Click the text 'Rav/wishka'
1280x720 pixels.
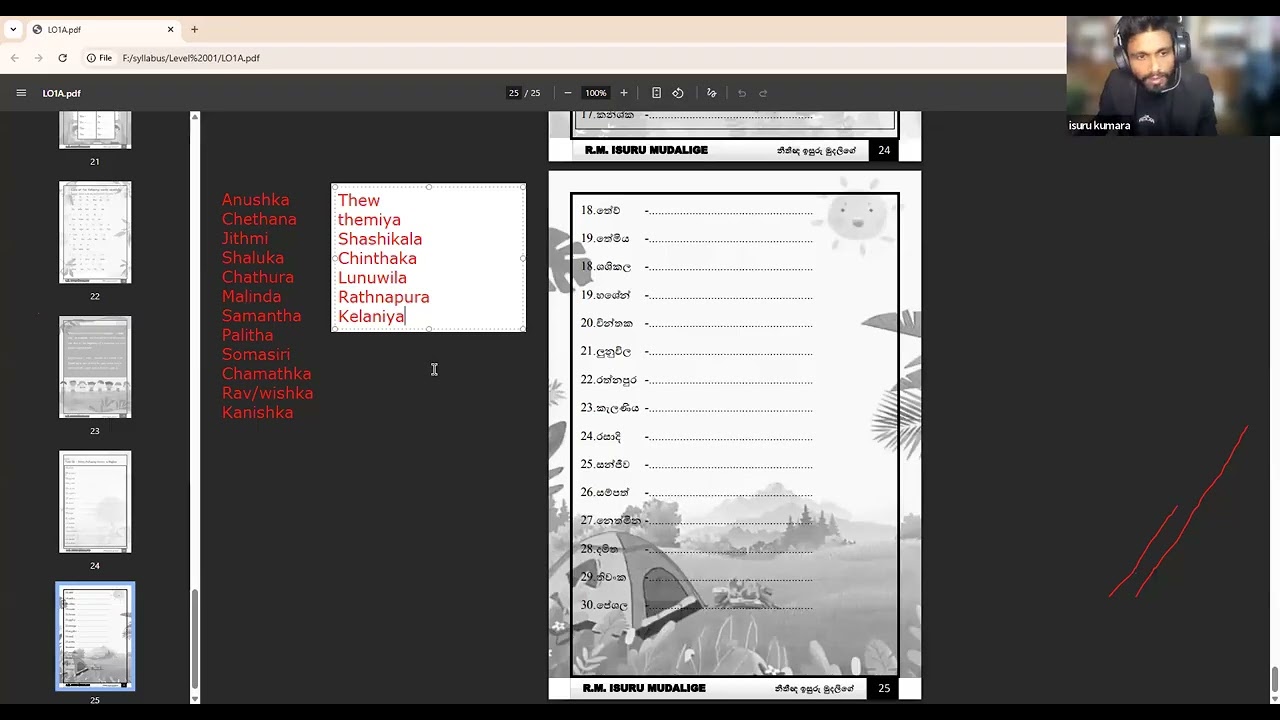[268, 393]
